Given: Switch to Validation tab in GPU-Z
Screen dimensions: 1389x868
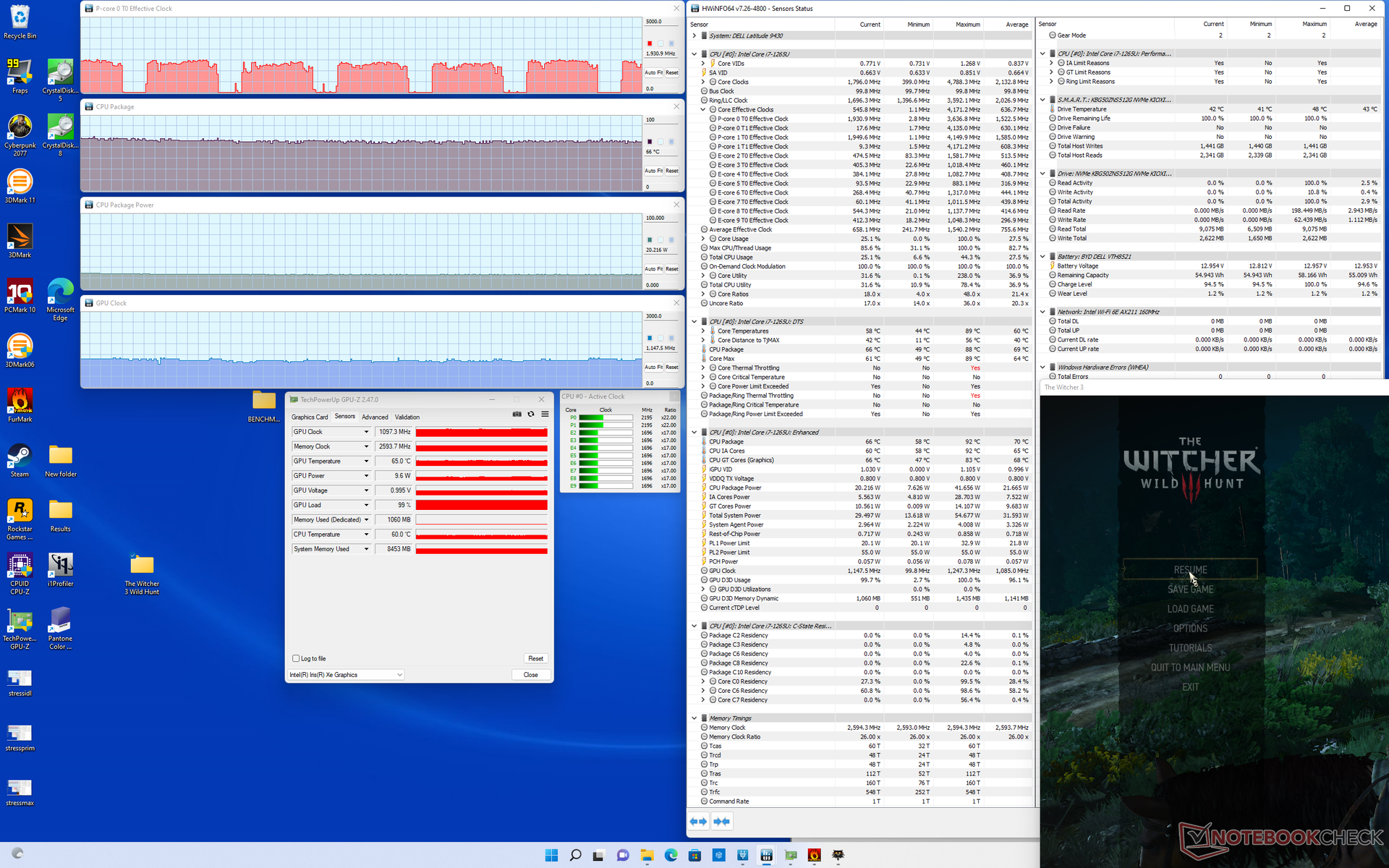Looking at the screenshot, I should [x=407, y=417].
